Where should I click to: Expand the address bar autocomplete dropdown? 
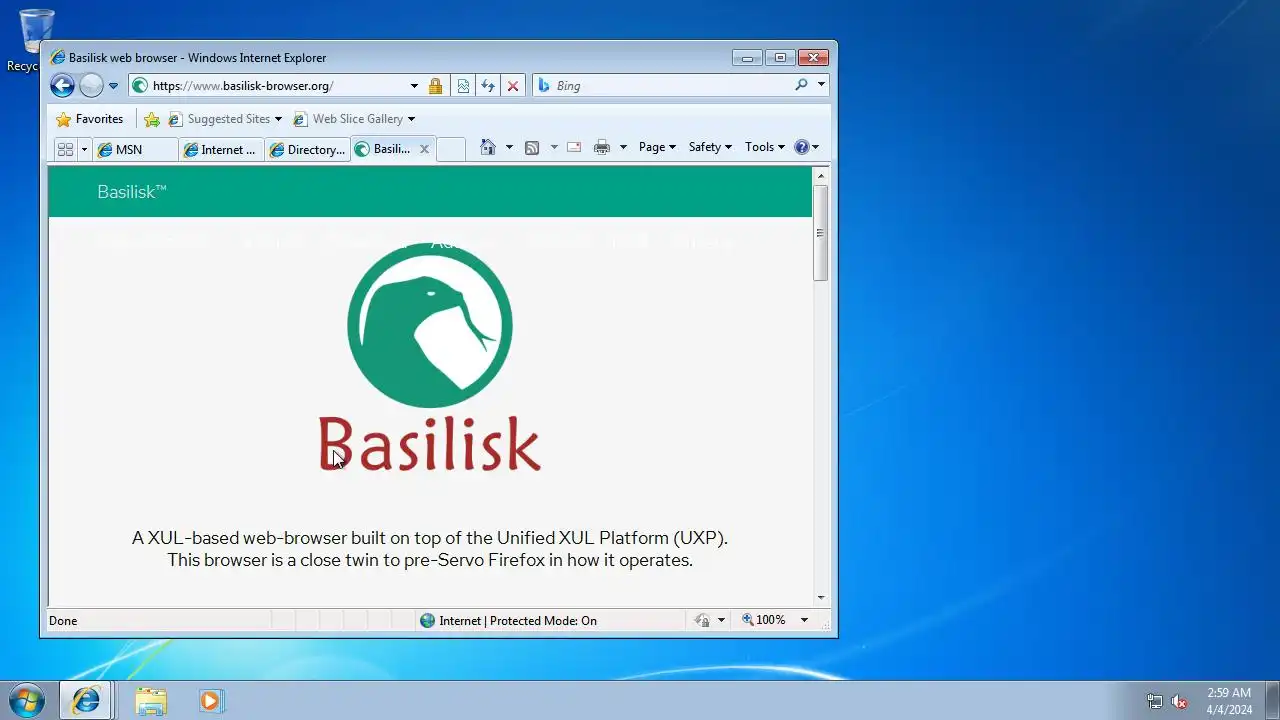[414, 86]
